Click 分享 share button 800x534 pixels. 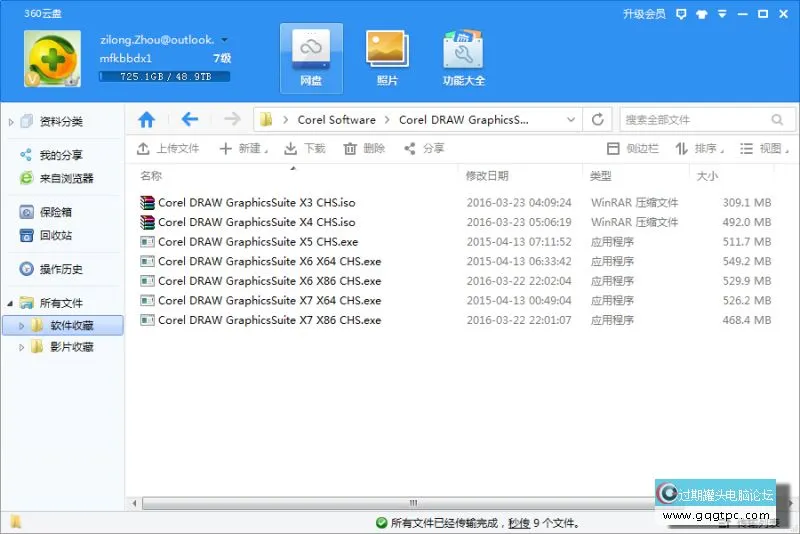pyautogui.click(x=424, y=148)
